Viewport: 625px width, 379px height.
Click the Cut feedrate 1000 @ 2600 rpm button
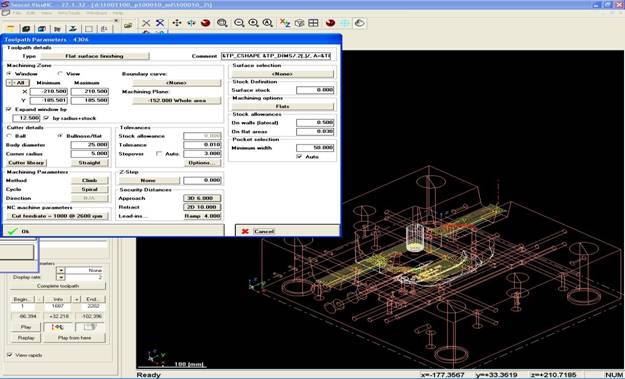(57, 216)
